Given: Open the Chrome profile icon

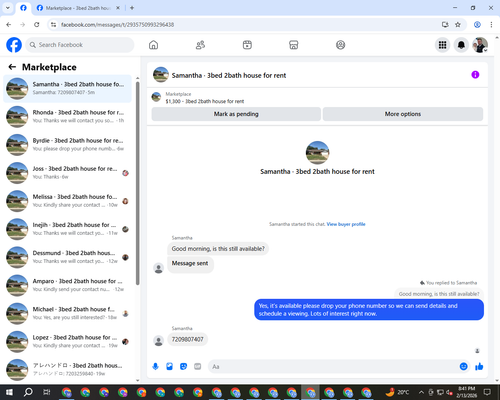Looking at the screenshot, I should [477, 25].
